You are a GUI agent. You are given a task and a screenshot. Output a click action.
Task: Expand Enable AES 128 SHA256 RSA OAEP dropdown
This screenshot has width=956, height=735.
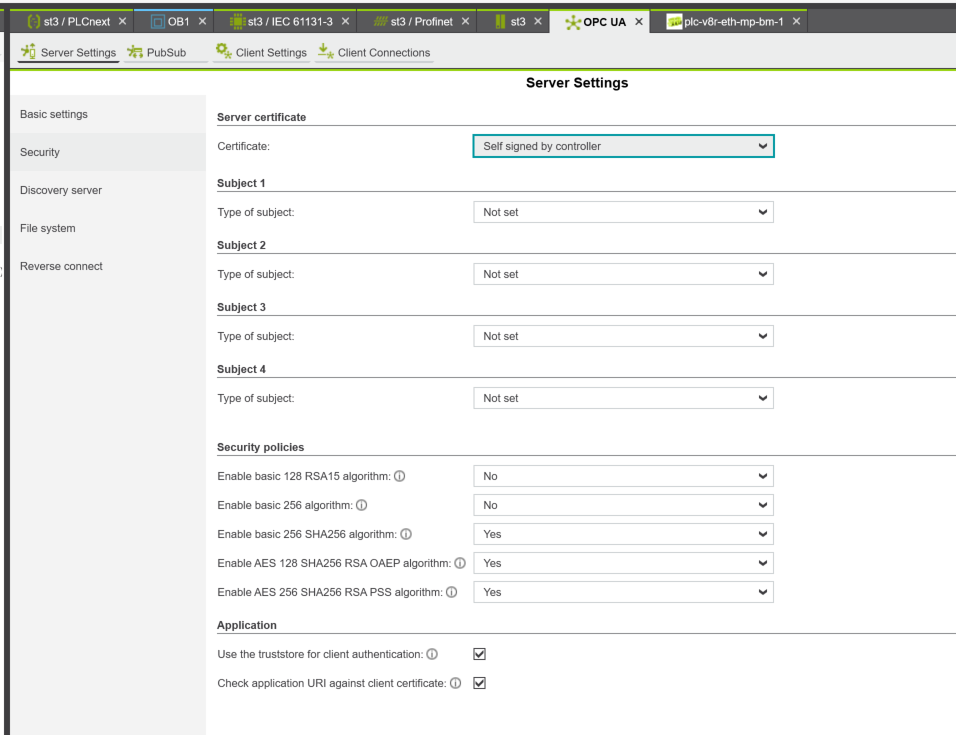pos(622,563)
